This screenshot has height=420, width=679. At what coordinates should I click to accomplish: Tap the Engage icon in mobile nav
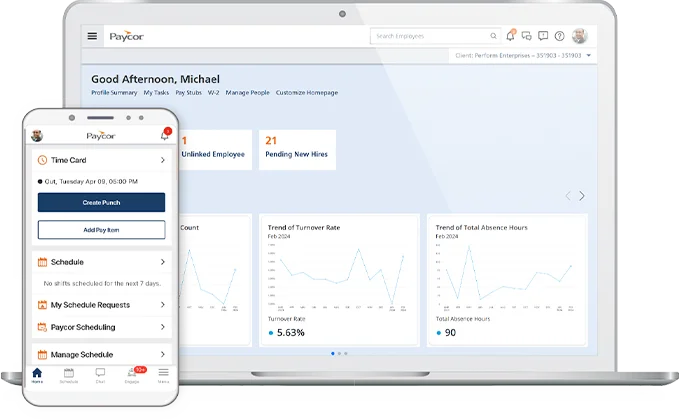pyautogui.click(x=132, y=375)
